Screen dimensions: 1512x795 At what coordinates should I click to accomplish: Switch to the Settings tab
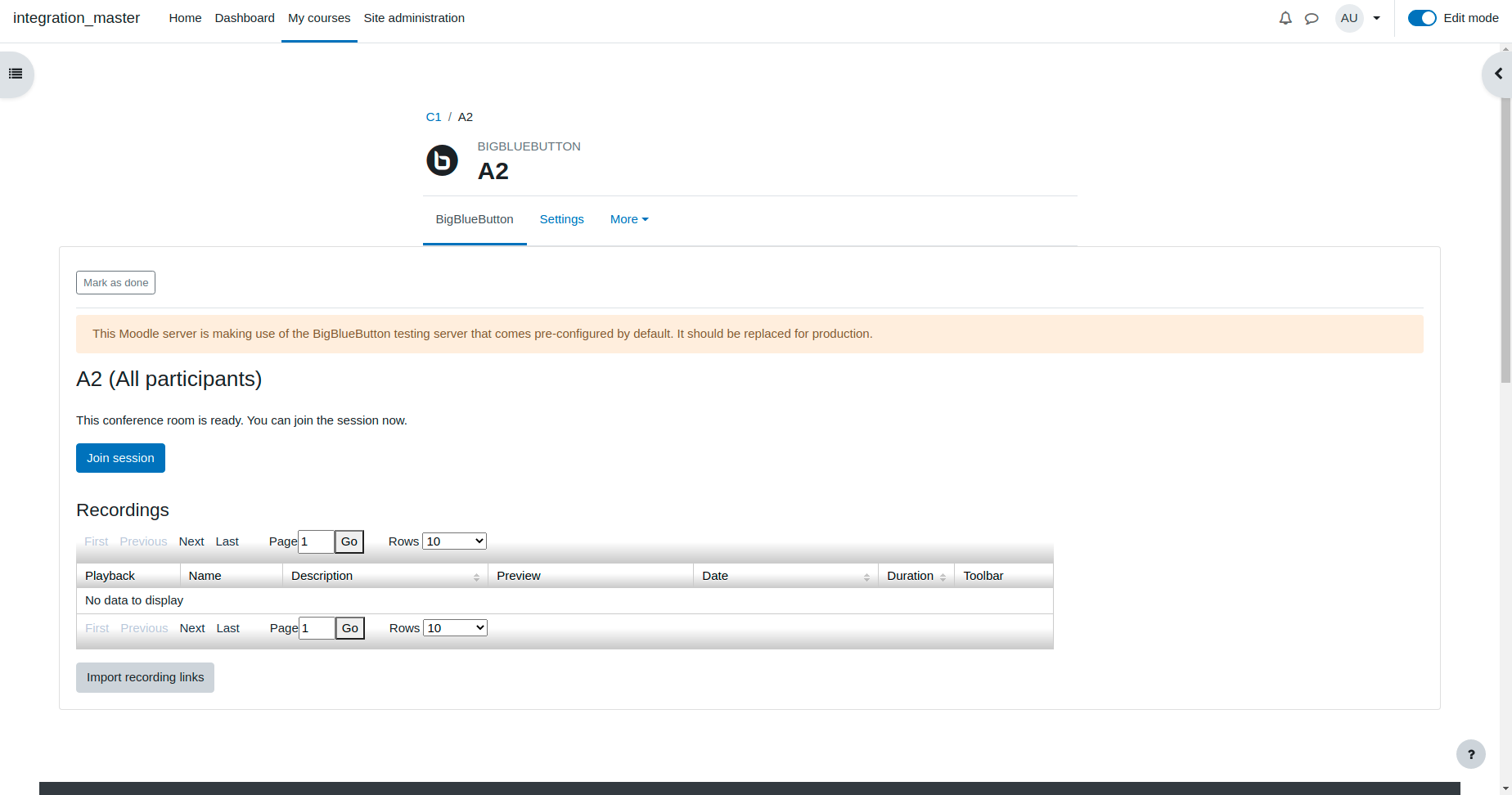562,219
